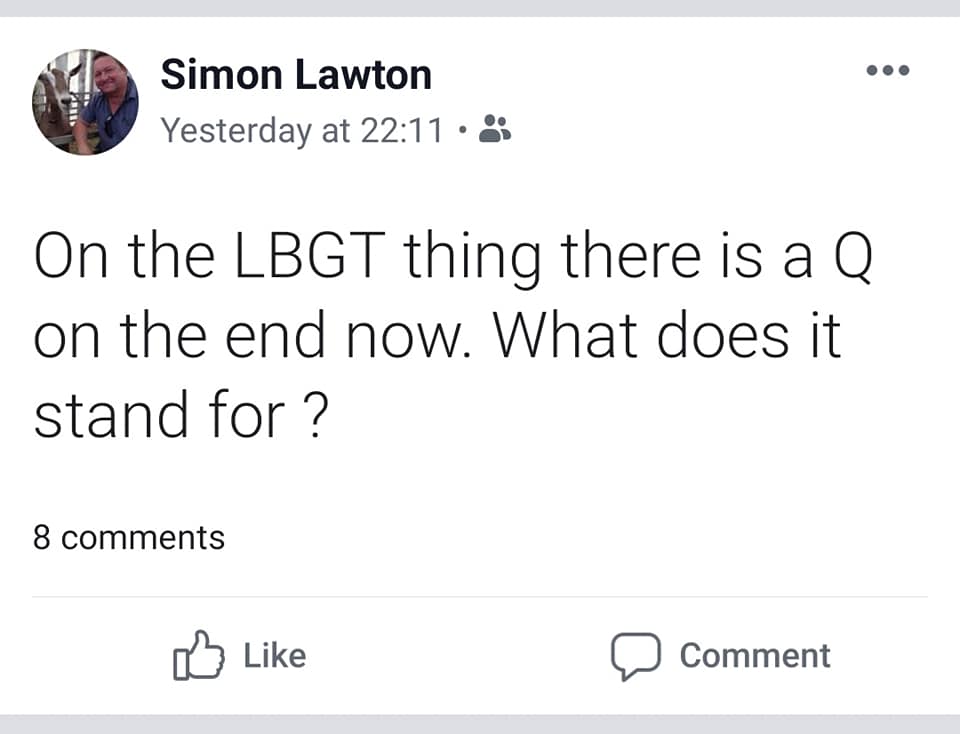Open the Simon Lawton profile name link
The height and width of the screenshot is (734, 960).
(296, 75)
